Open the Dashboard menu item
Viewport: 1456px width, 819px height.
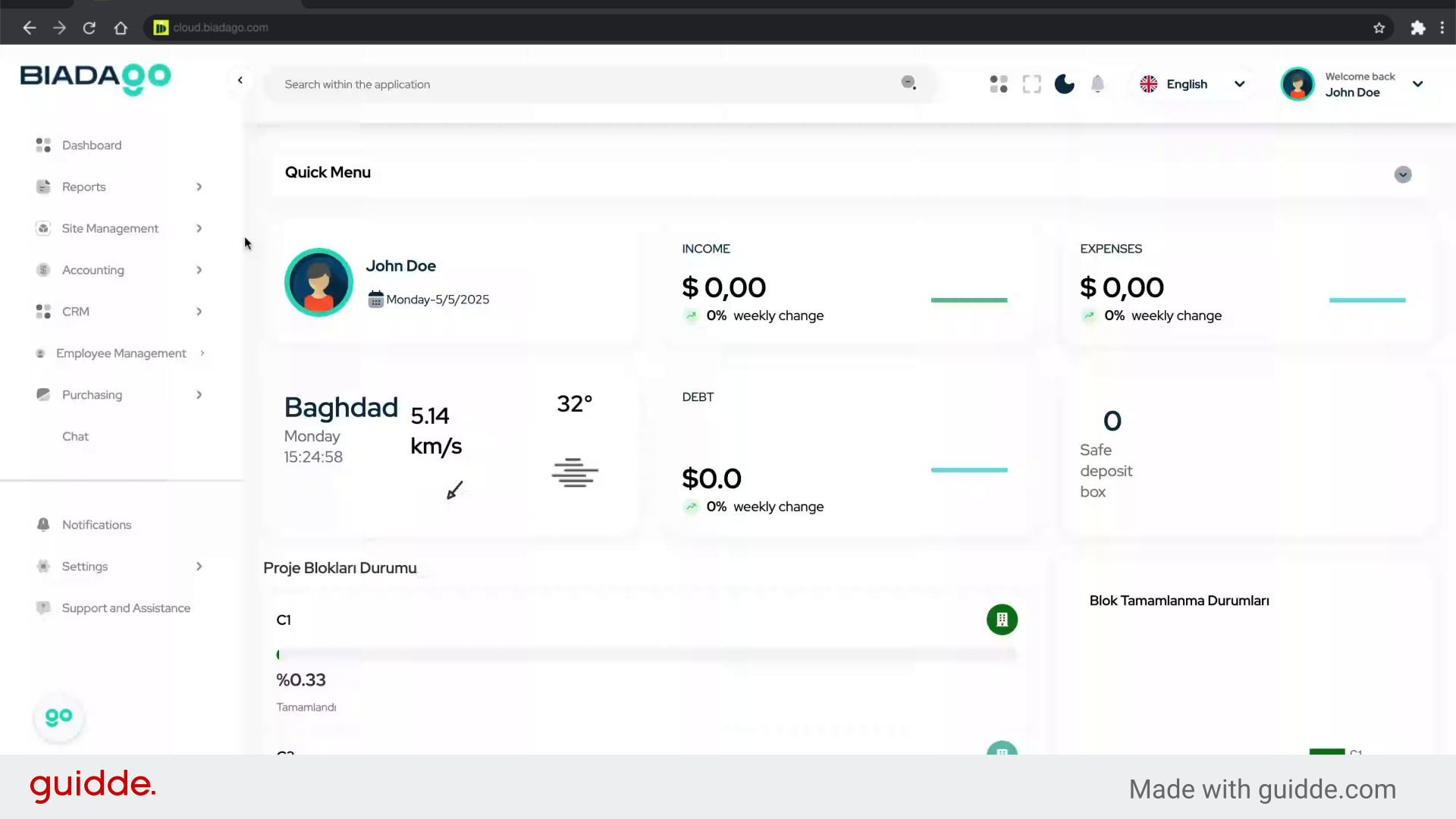92,145
